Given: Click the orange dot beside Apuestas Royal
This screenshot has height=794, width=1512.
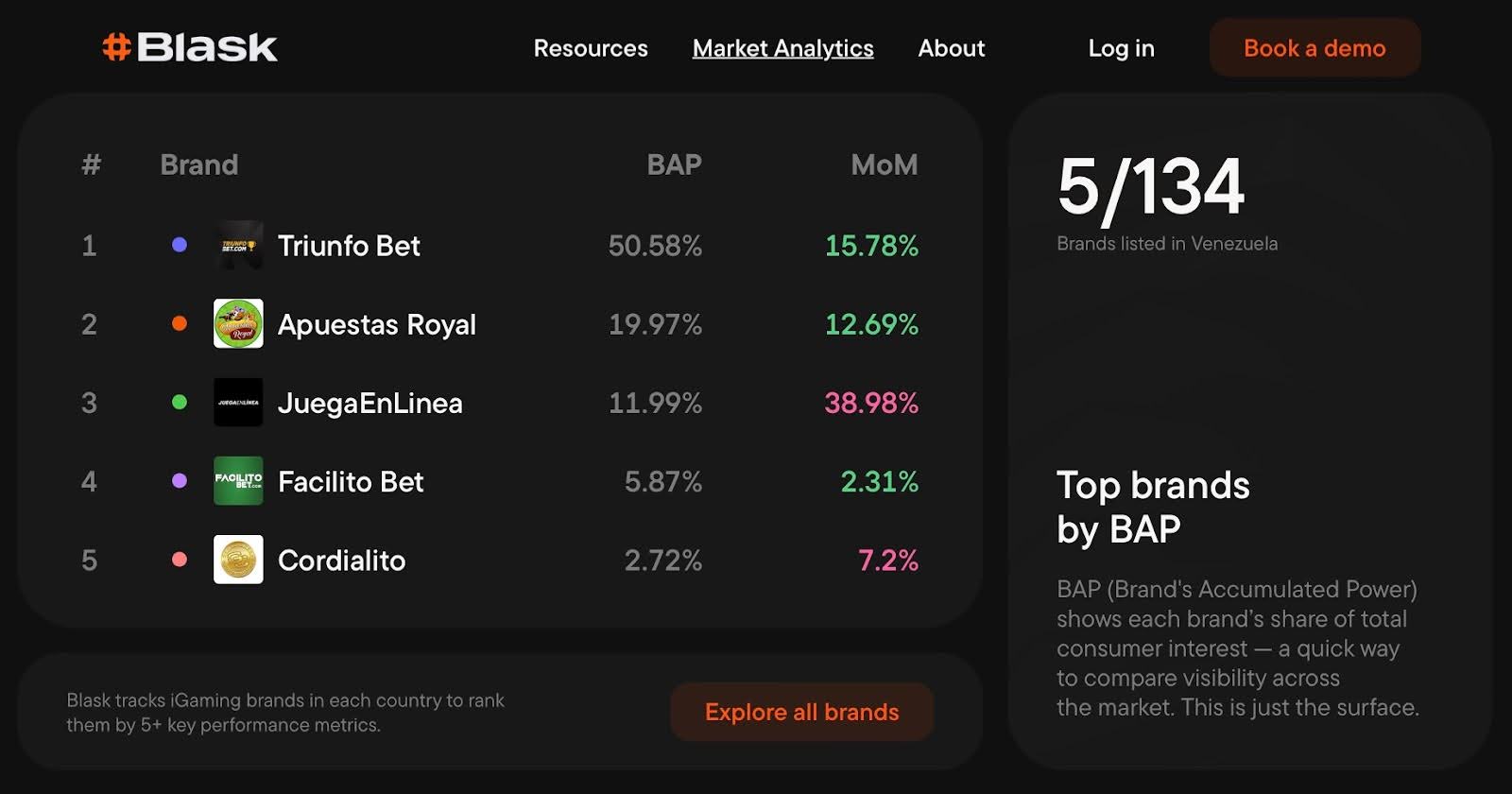Looking at the screenshot, I should click(x=180, y=323).
